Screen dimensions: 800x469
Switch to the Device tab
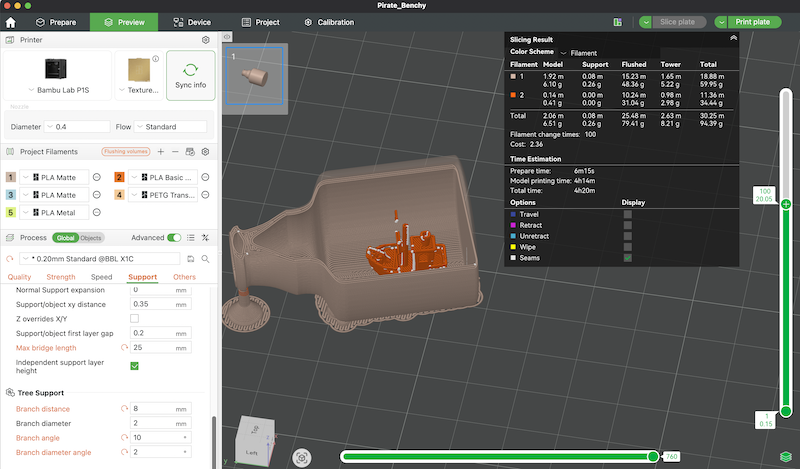(192, 22)
